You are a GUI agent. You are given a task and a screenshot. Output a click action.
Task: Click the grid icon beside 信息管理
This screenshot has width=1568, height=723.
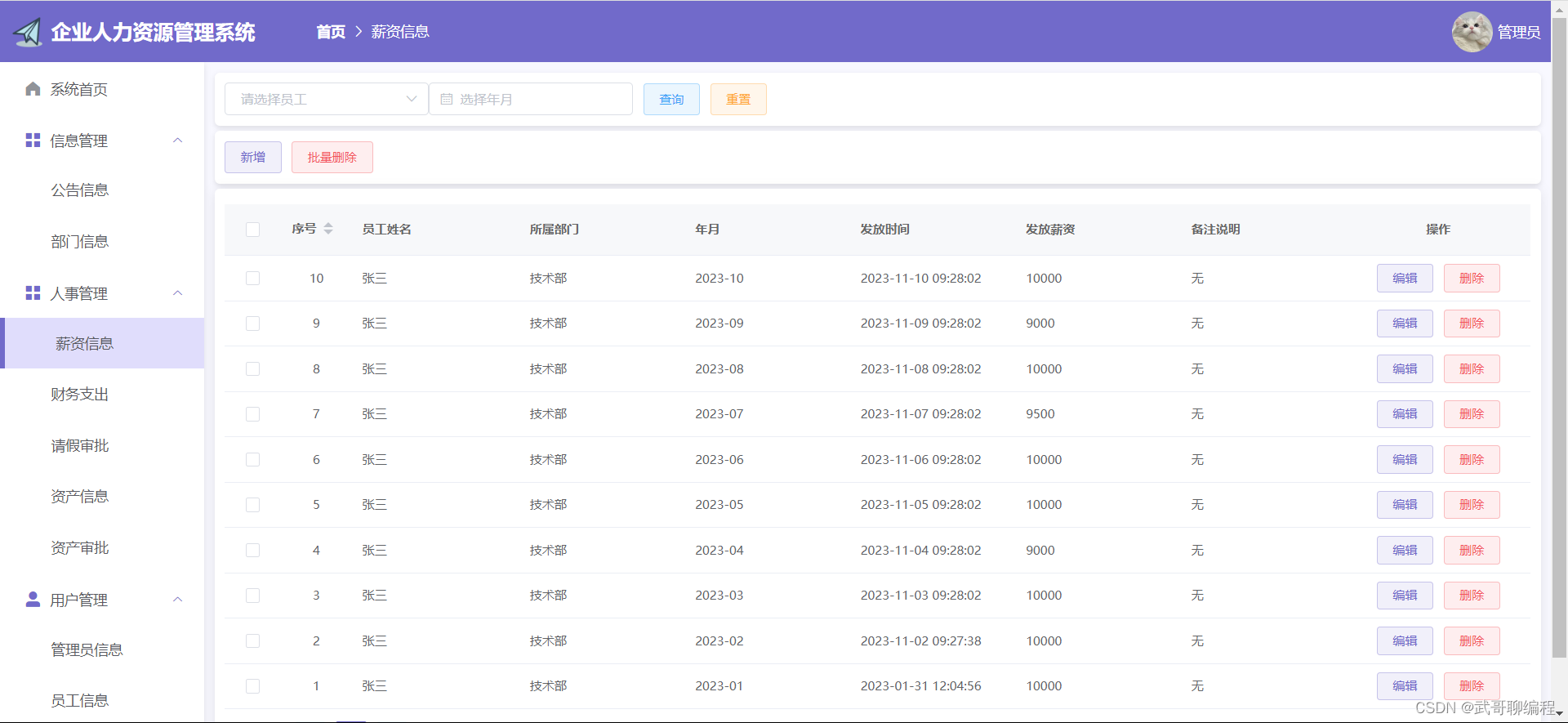point(33,141)
